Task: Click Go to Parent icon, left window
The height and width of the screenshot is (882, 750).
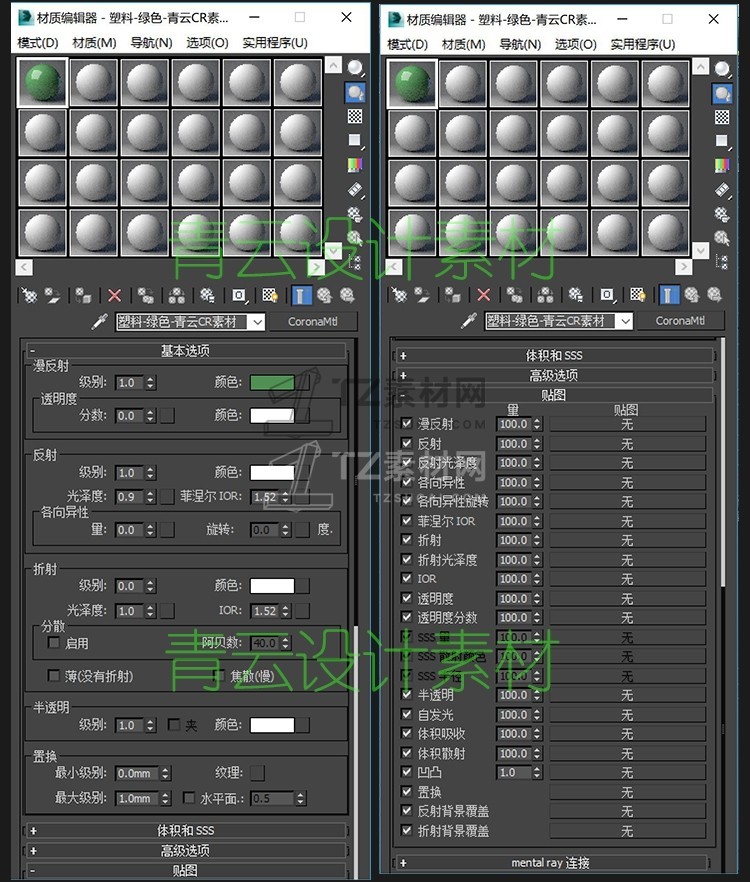Action: 324,295
